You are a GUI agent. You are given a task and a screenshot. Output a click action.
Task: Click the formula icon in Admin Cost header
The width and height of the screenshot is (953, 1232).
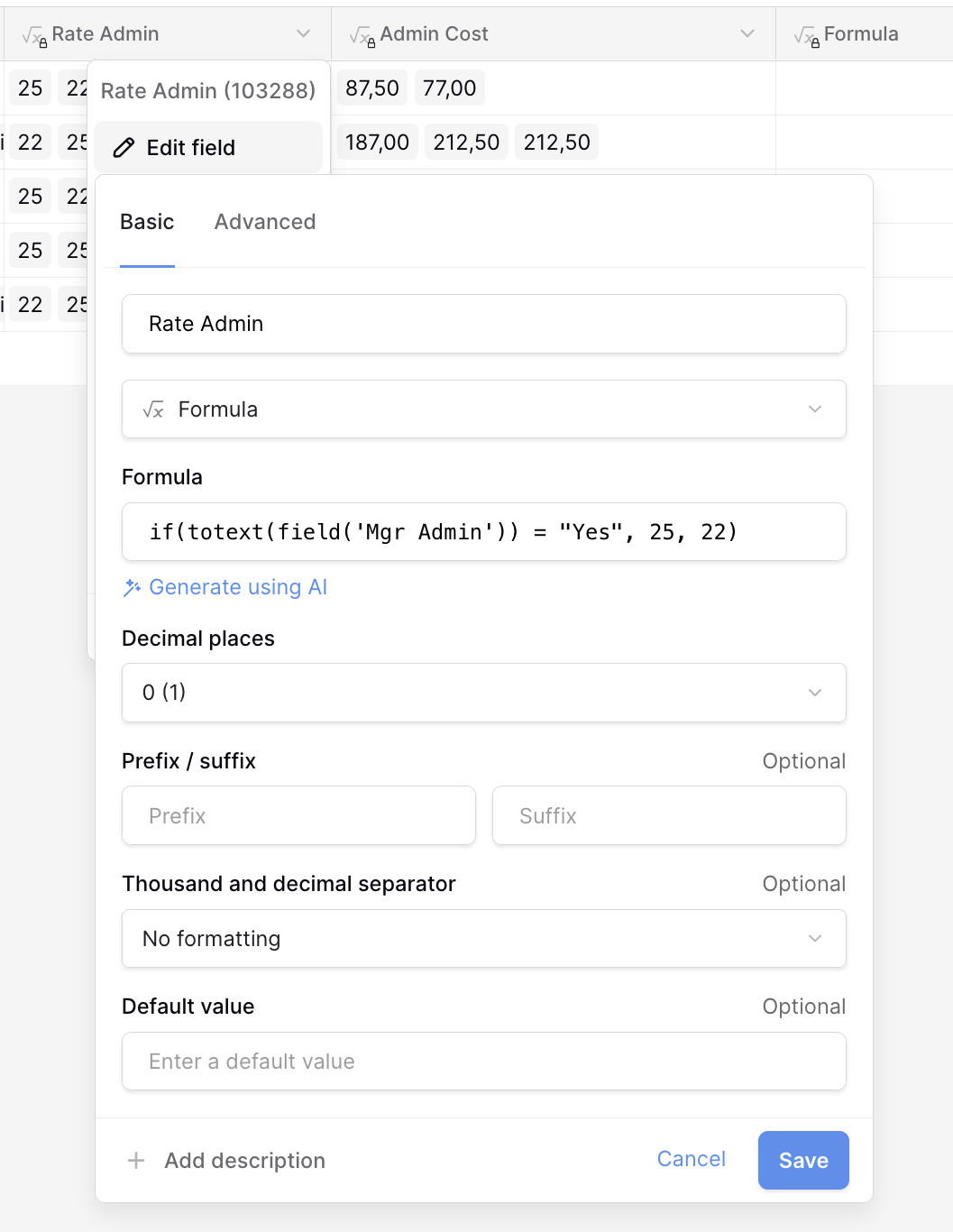tap(362, 35)
